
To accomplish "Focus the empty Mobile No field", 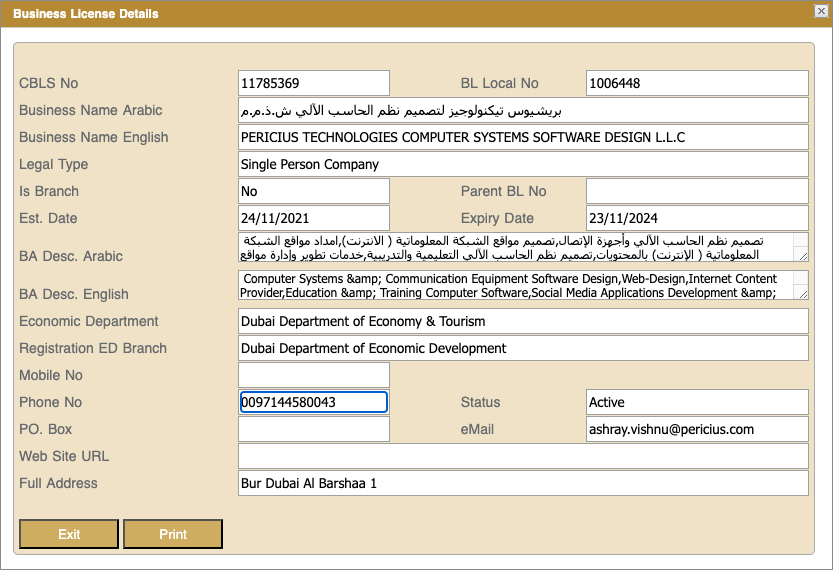I will click(x=313, y=375).
